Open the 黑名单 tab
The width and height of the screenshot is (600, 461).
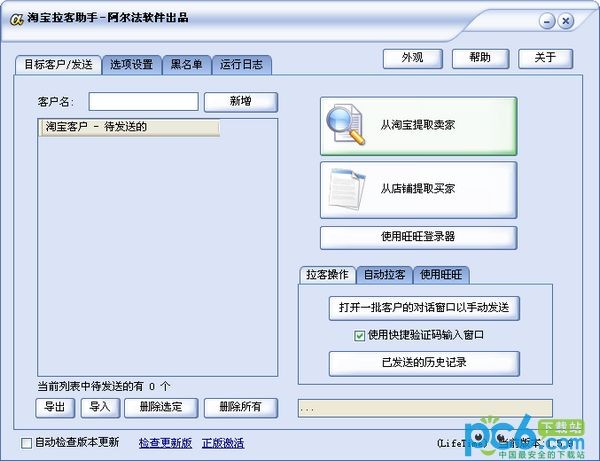click(x=187, y=64)
